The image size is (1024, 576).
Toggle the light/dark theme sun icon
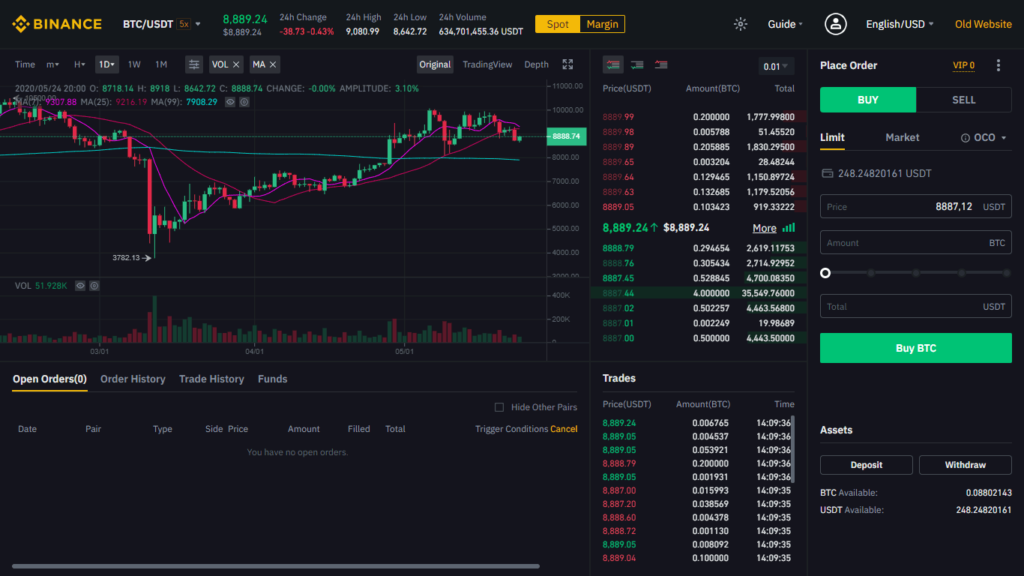pos(740,24)
